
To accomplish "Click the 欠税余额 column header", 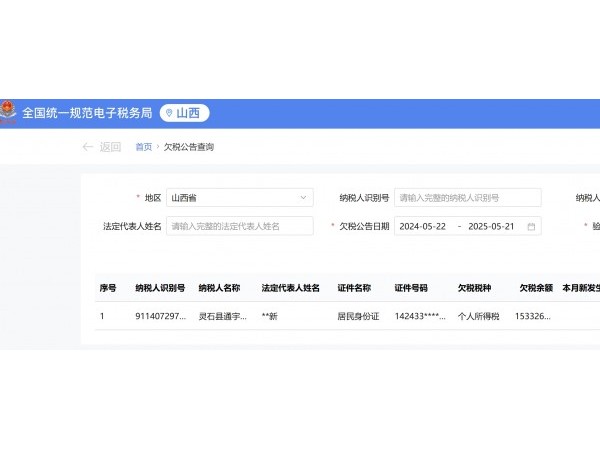I will tap(535, 288).
